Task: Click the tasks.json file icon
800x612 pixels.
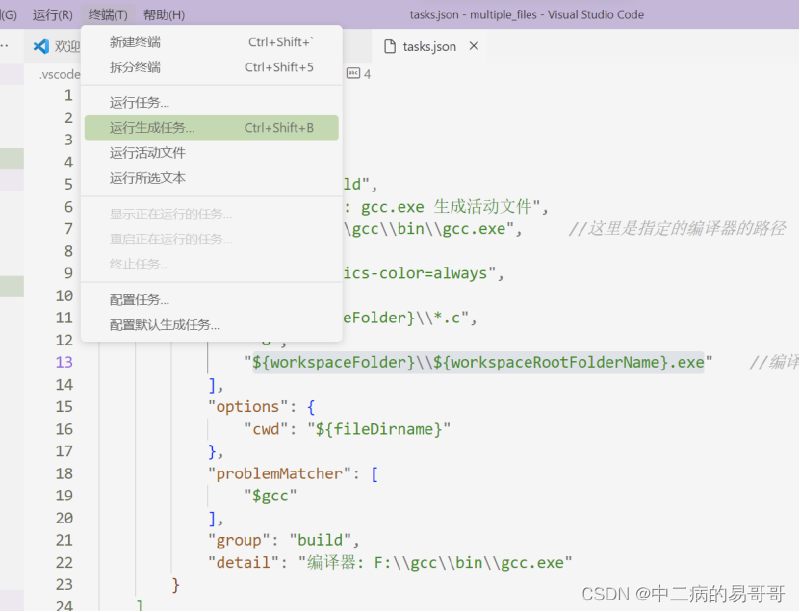Action: [390, 46]
